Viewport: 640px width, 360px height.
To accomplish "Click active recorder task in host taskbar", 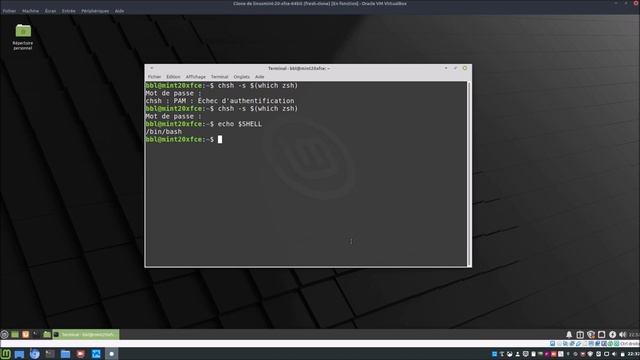I will 111,354.
